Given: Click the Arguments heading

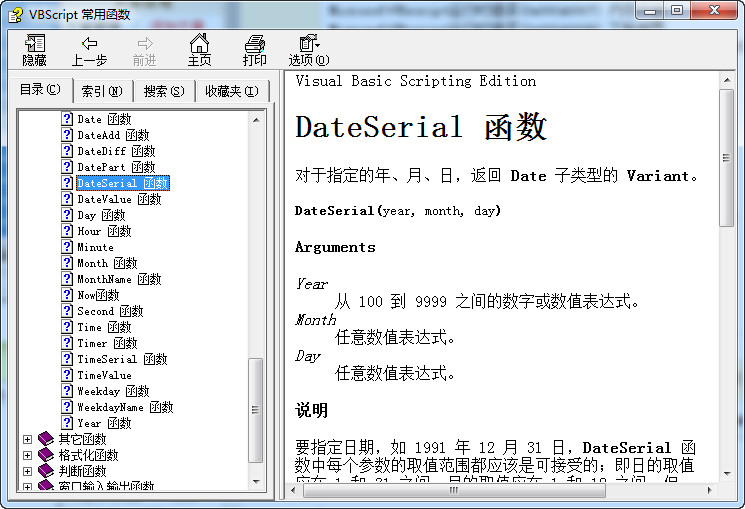Looking at the screenshot, I should click(x=335, y=248).
